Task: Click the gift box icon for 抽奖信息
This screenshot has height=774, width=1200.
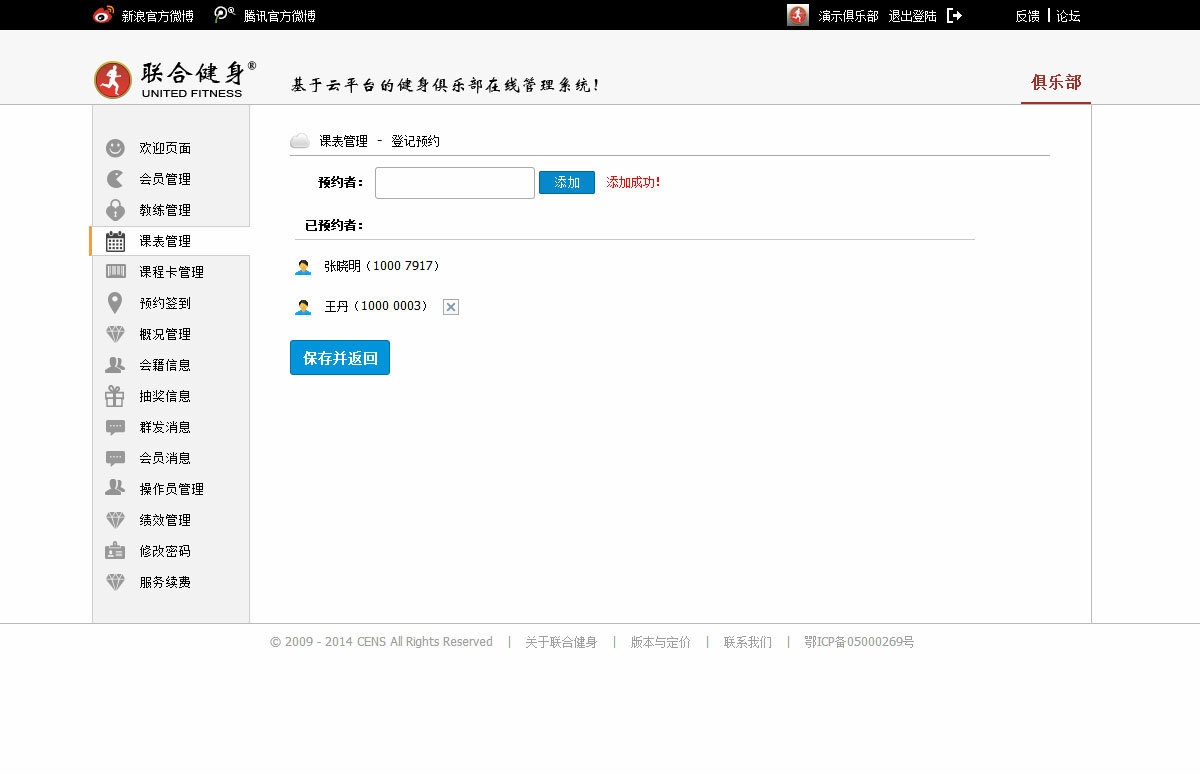Action: click(115, 396)
